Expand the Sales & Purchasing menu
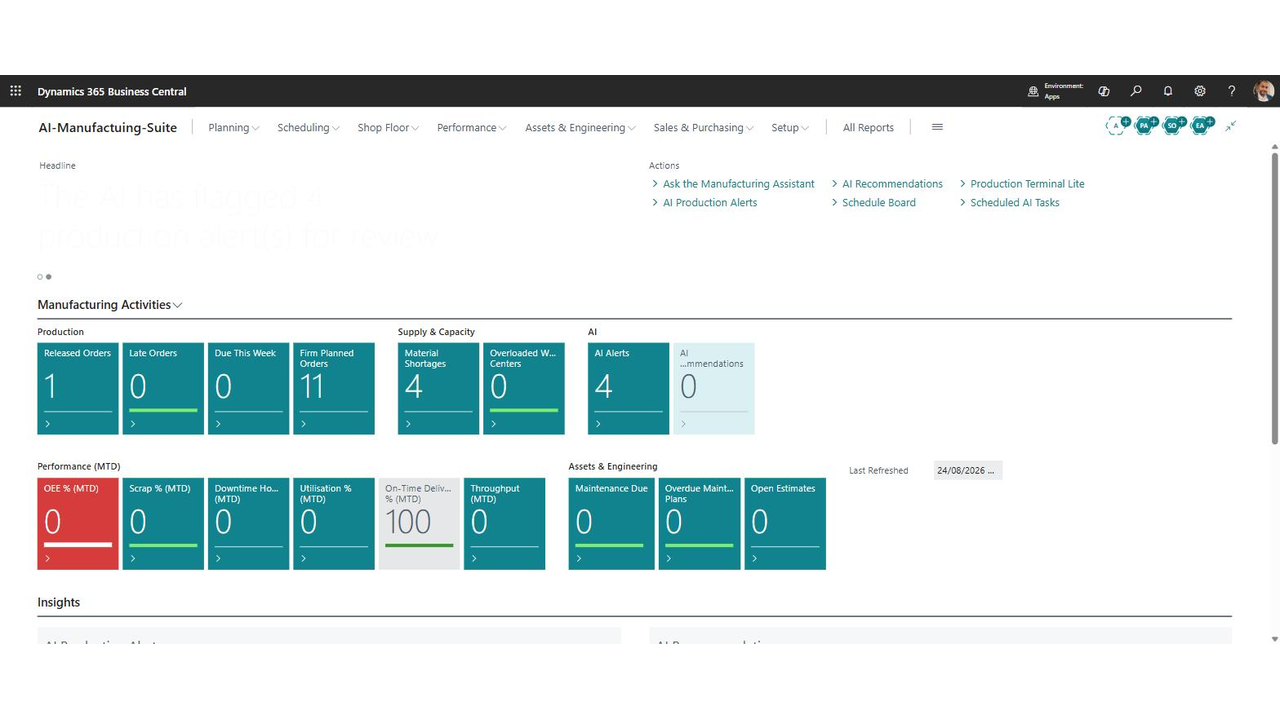This screenshot has height=720, width=1280. coord(703,128)
